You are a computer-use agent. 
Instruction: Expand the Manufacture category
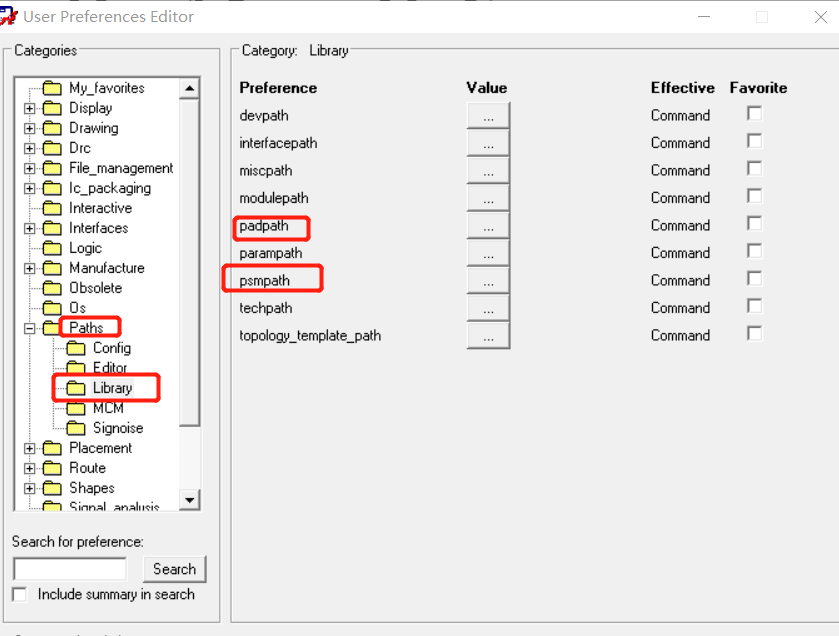tap(30, 268)
